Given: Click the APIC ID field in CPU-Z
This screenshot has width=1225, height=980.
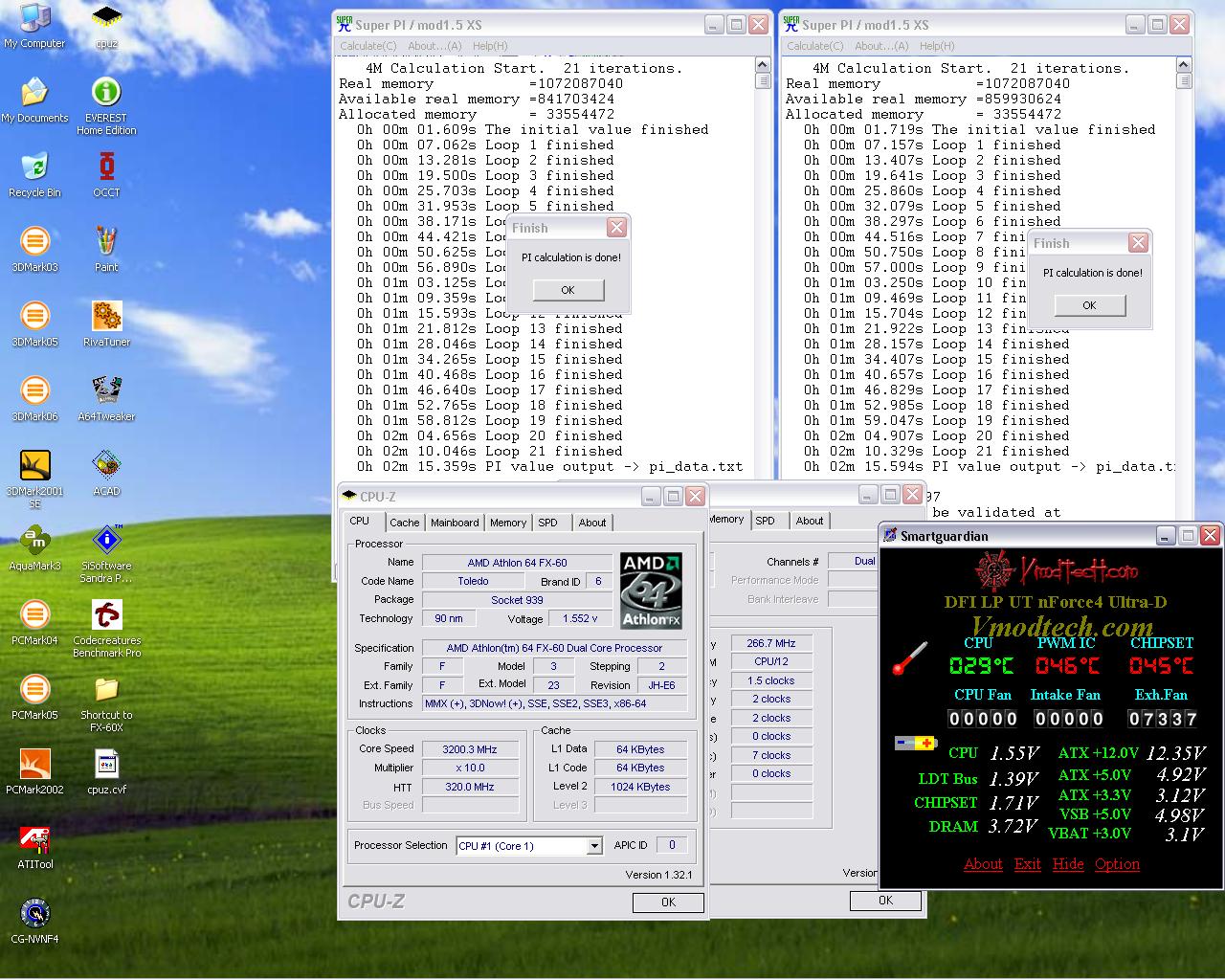Looking at the screenshot, I should 672,845.
